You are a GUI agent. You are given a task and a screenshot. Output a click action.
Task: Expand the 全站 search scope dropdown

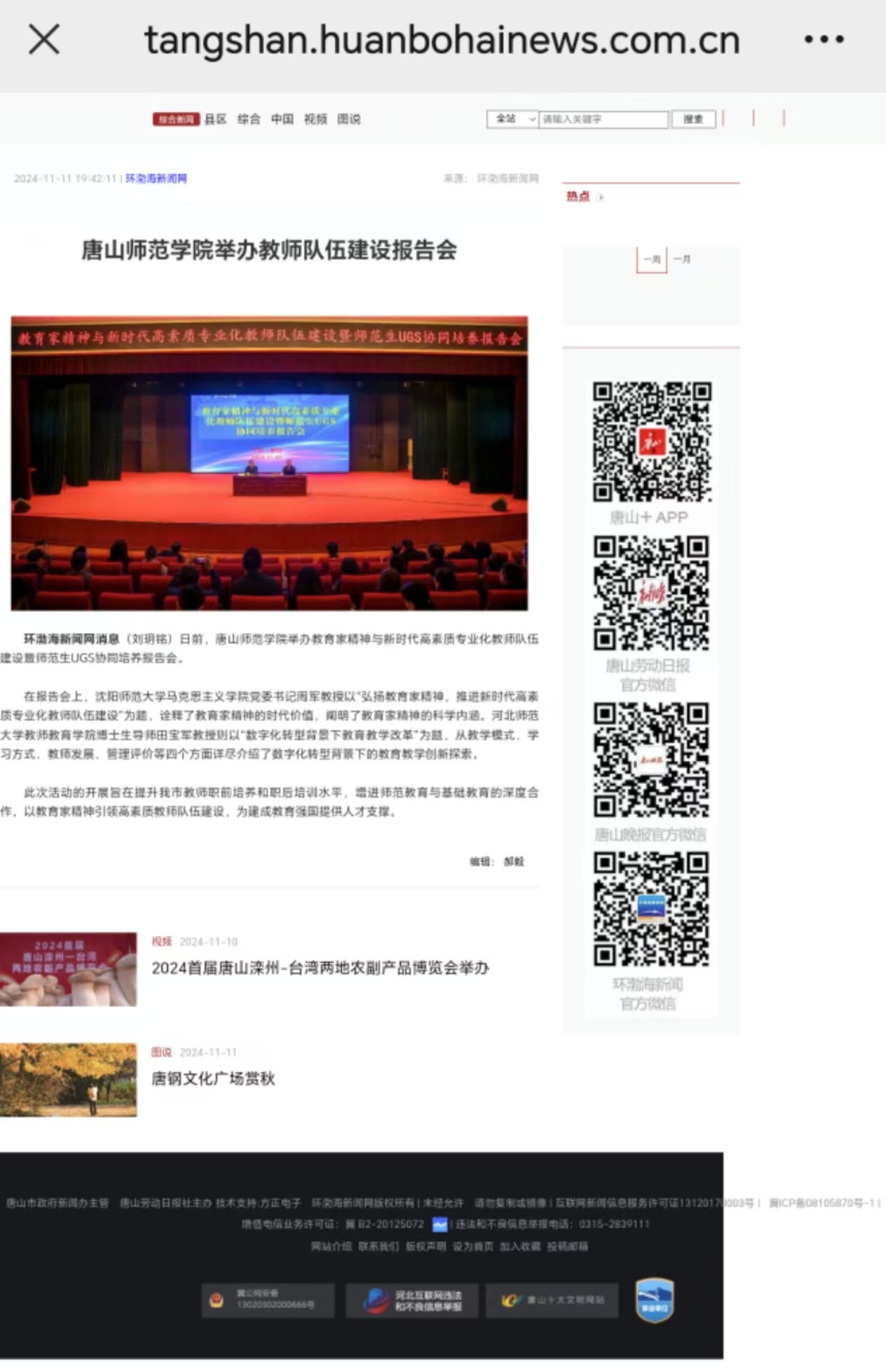click(x=513, y=119)
